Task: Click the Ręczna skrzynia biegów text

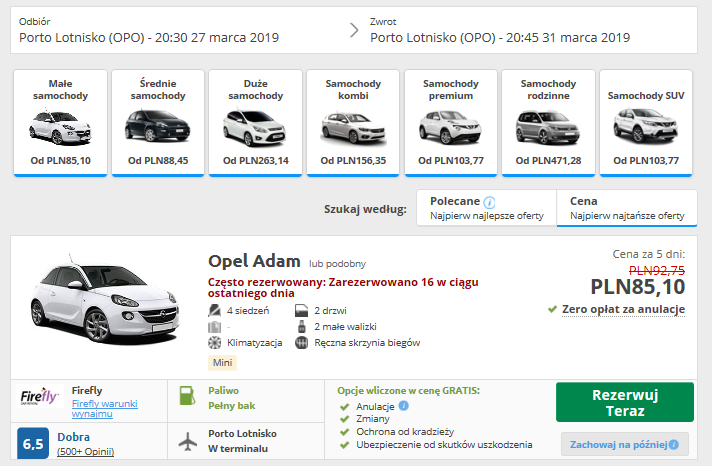Action: (x=367, y=342)
